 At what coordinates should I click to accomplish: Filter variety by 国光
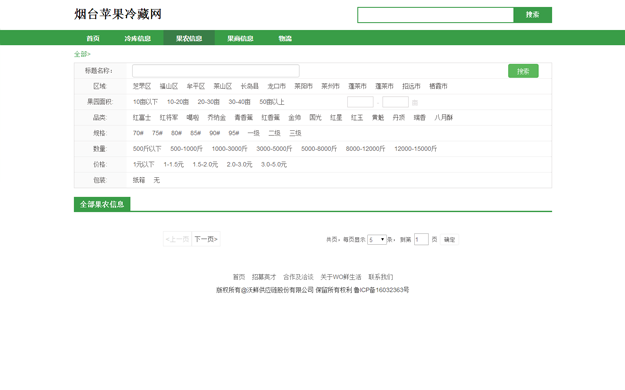click(x=315, y=118)
